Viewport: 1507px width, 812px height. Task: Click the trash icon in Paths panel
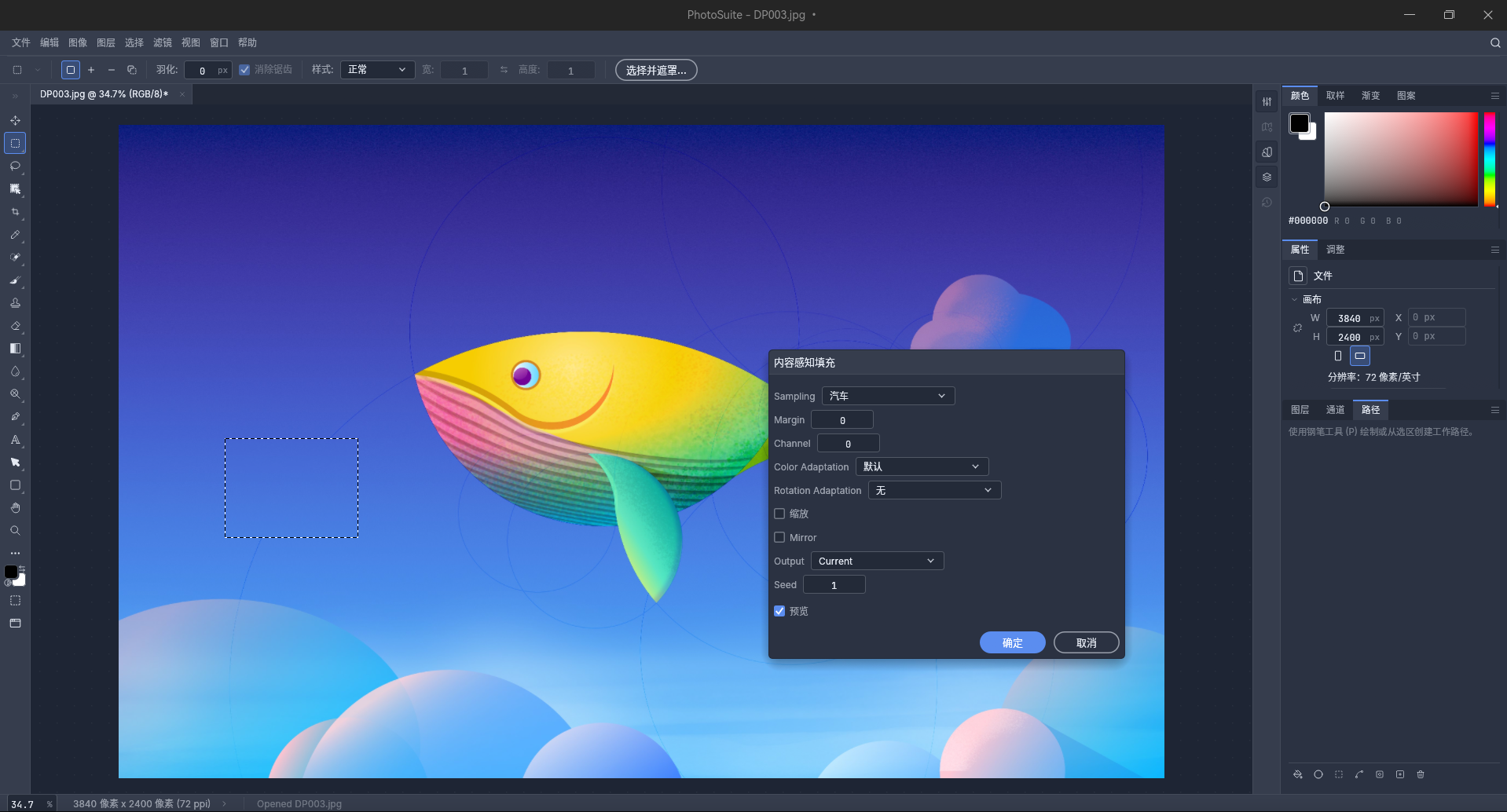point(1421,774)
